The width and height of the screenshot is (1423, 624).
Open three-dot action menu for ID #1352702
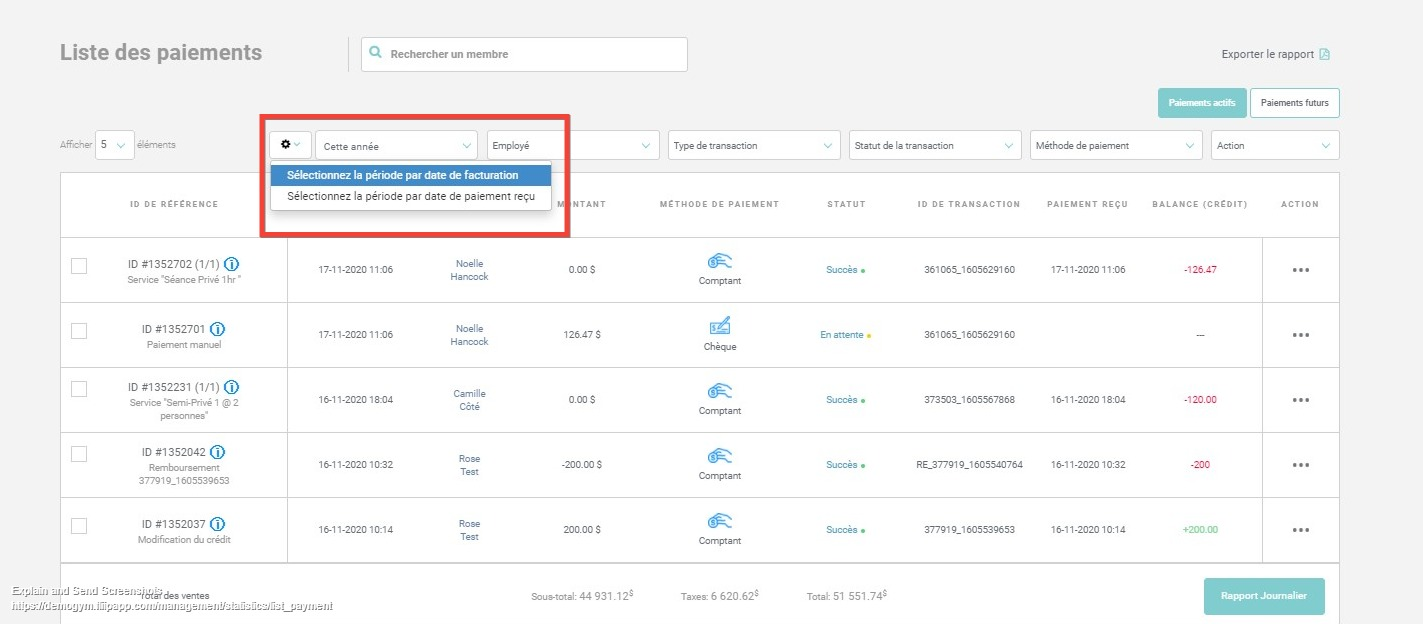1300,270
